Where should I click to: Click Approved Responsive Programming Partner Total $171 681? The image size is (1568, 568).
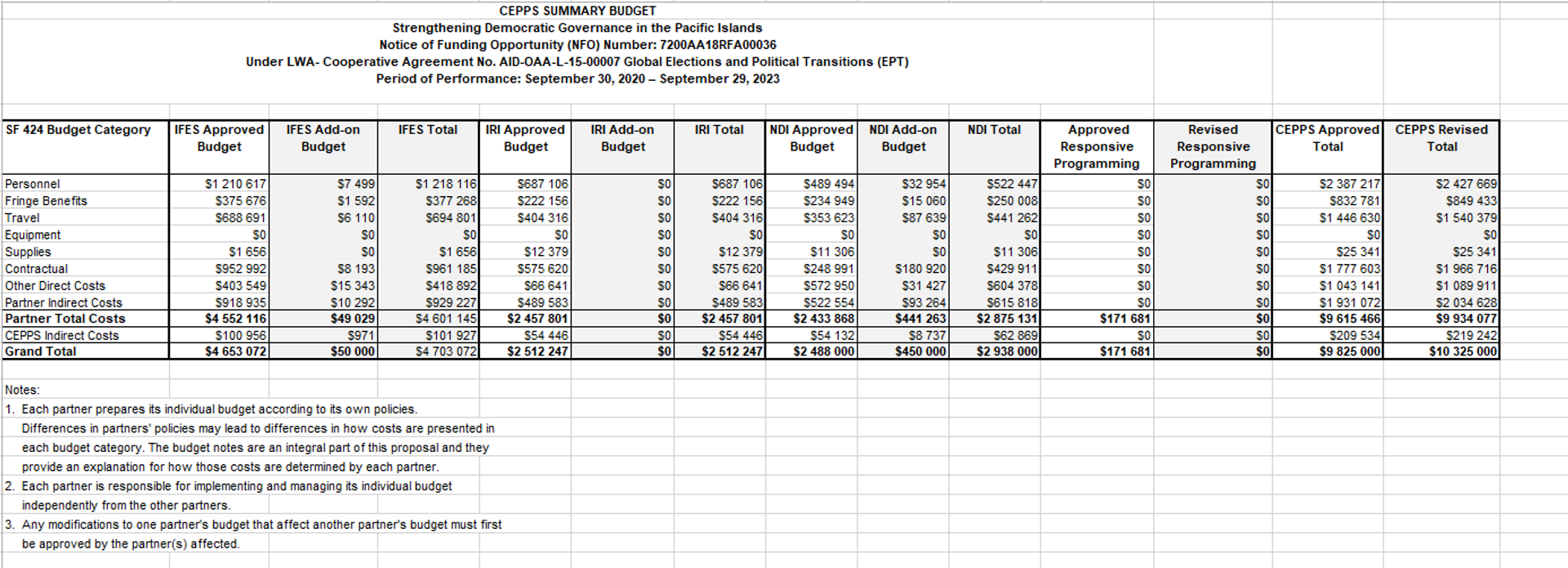pyautogui.click(x=1125, y=319)
